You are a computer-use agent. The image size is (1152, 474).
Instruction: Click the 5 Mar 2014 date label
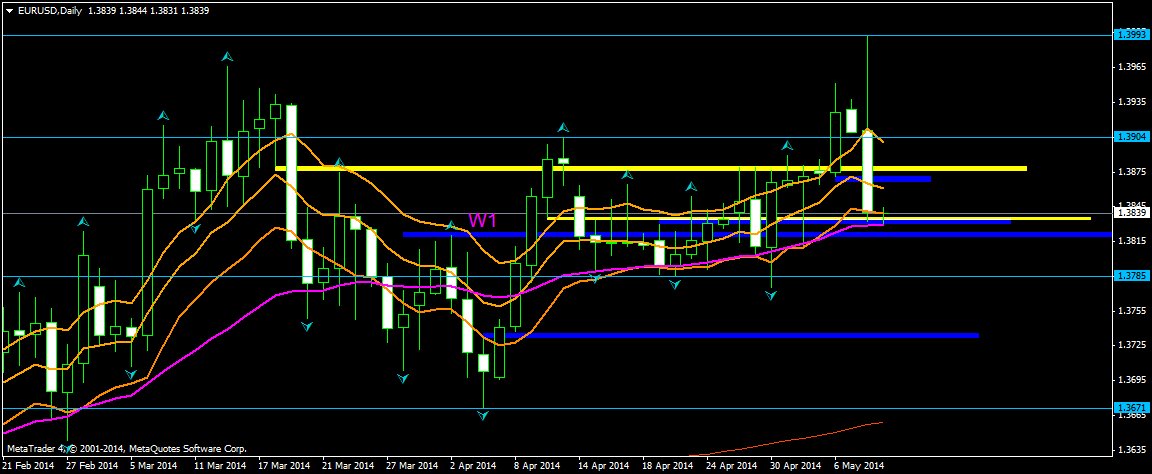pyautogui.click(x=154, y=466)
